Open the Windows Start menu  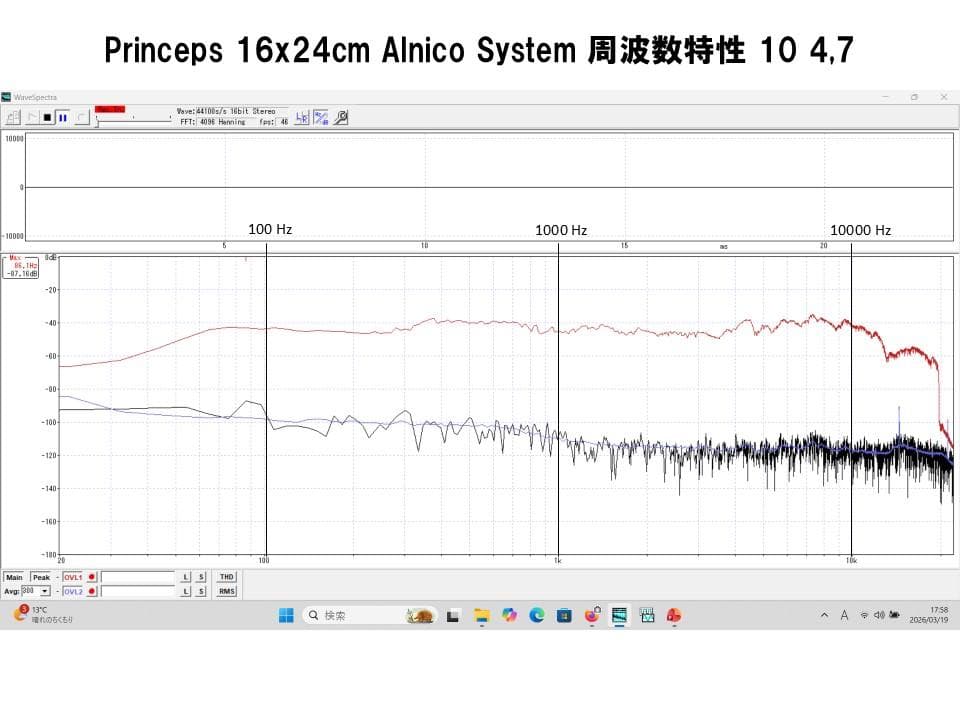click(x=286, y=615)
